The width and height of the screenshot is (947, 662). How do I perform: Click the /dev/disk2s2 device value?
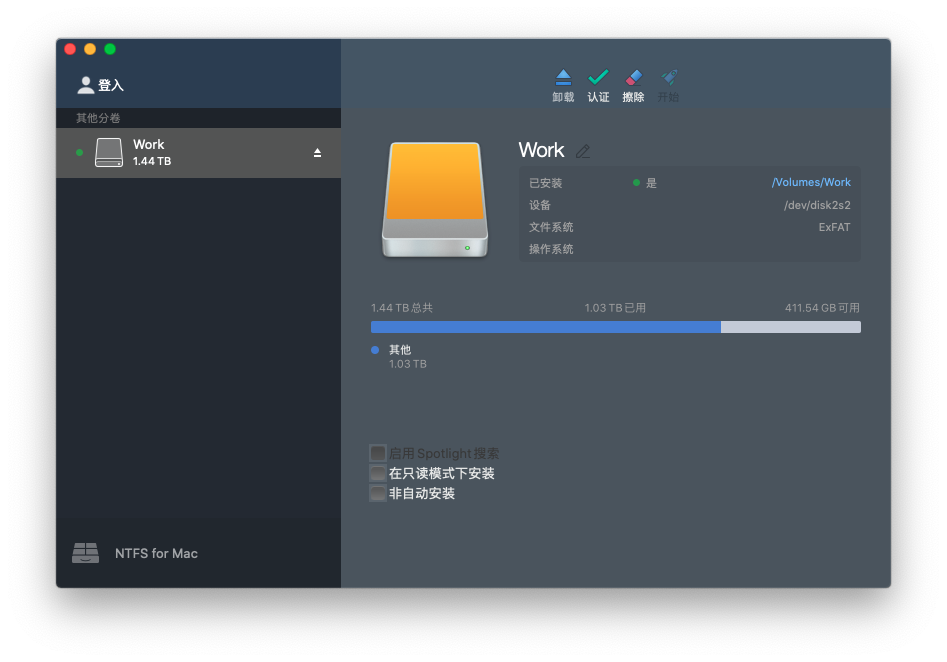(817, 205)
